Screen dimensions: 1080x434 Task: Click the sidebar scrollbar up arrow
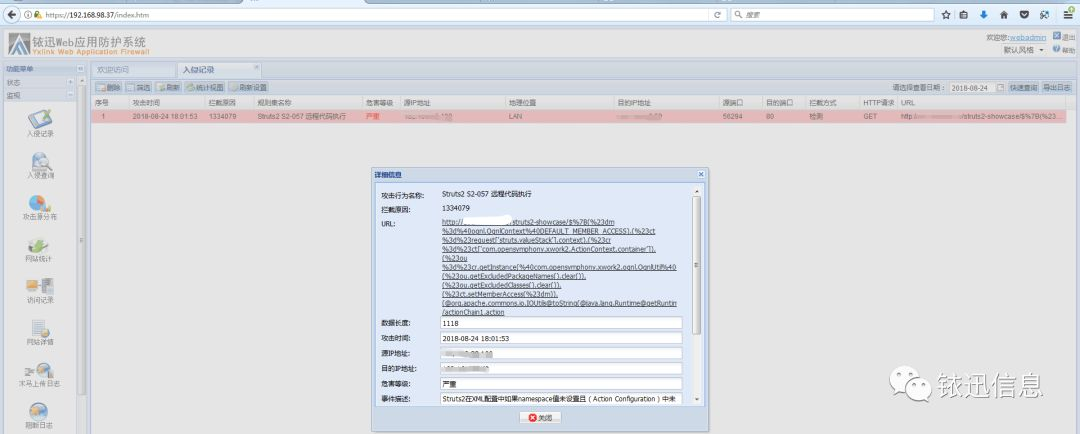83,82
